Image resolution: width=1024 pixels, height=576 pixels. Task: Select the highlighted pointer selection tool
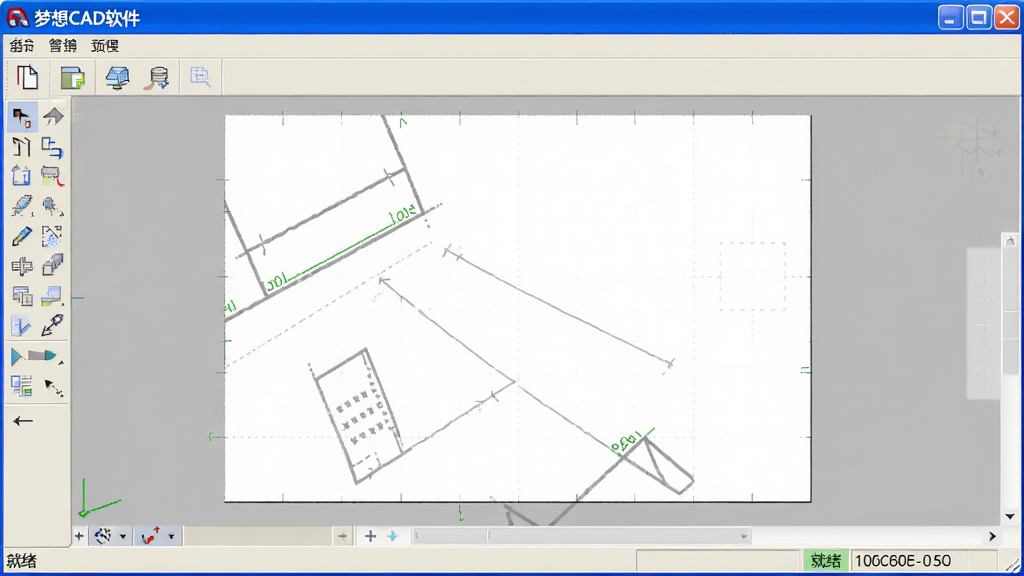(22, 118)
